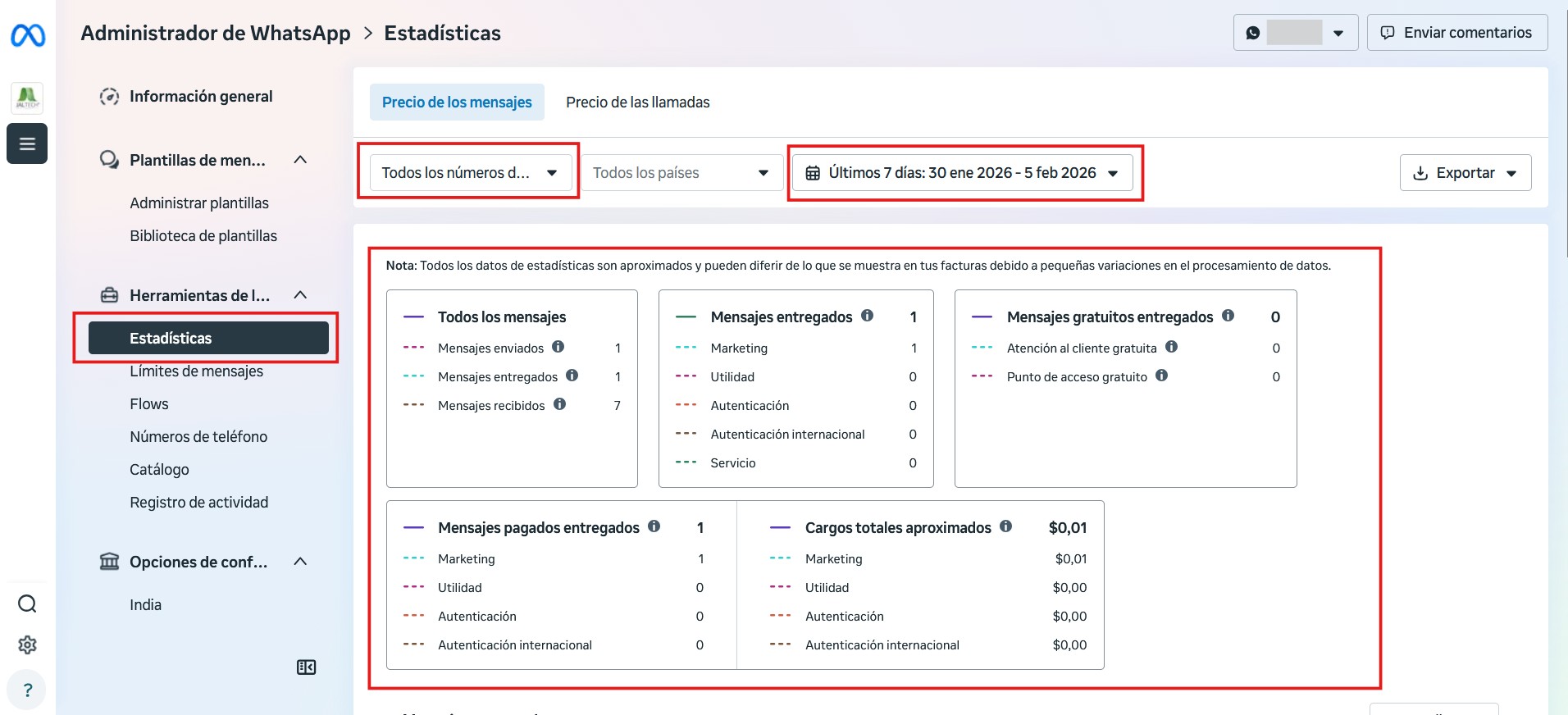Click the Exportar button

coord(1465,173)
